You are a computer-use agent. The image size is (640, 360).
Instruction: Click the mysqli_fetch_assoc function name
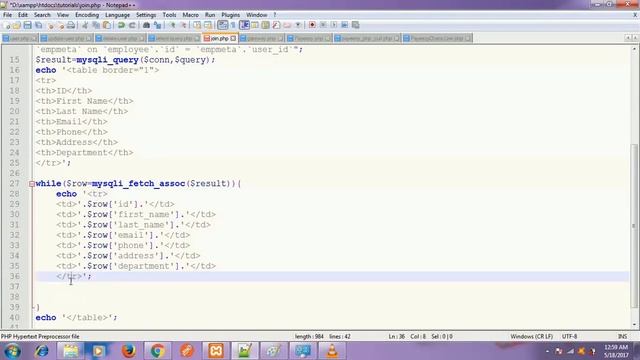tap(138, 184)
